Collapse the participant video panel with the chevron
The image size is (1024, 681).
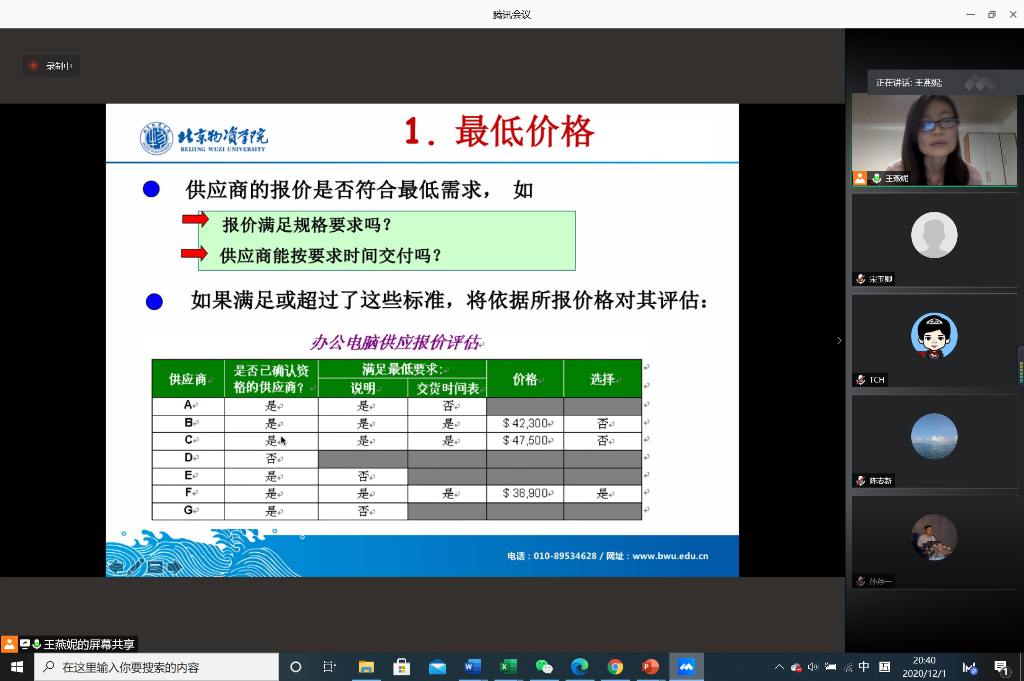coord(839,341)
